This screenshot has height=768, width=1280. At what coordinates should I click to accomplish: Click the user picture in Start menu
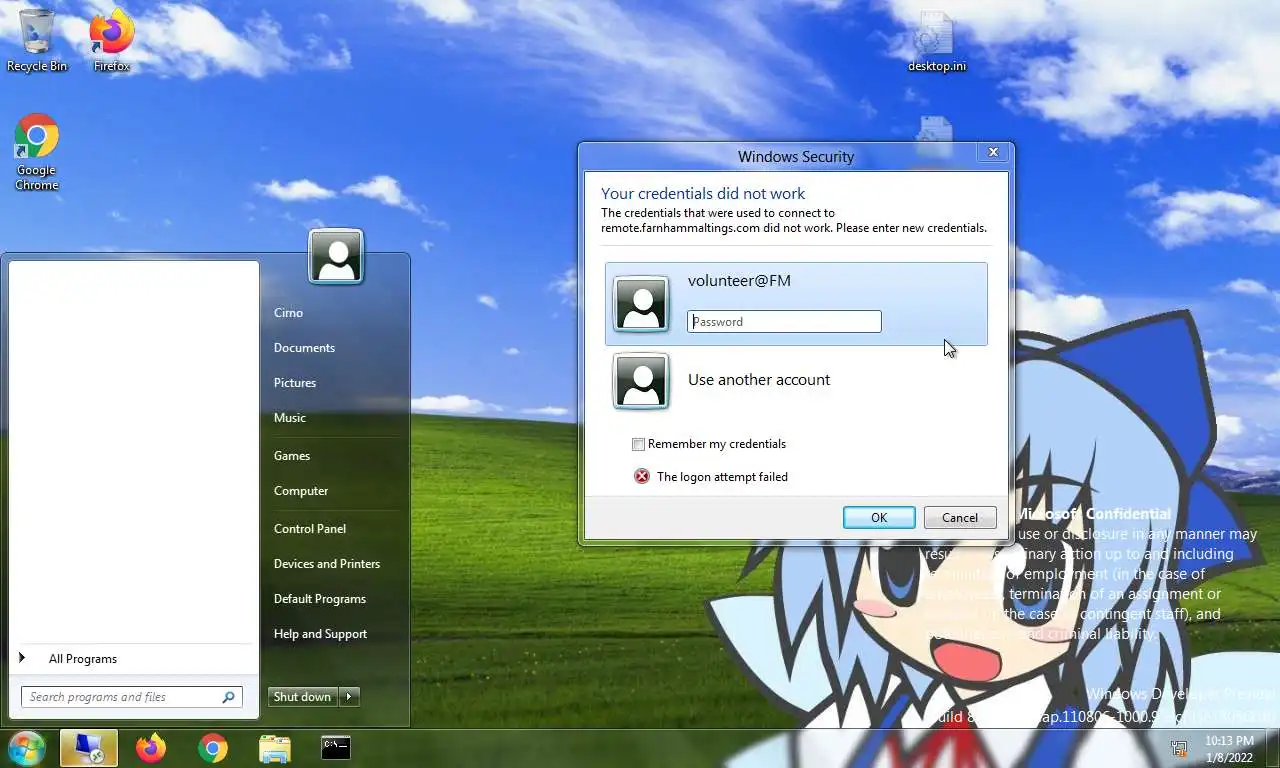[x=336, y=256]
